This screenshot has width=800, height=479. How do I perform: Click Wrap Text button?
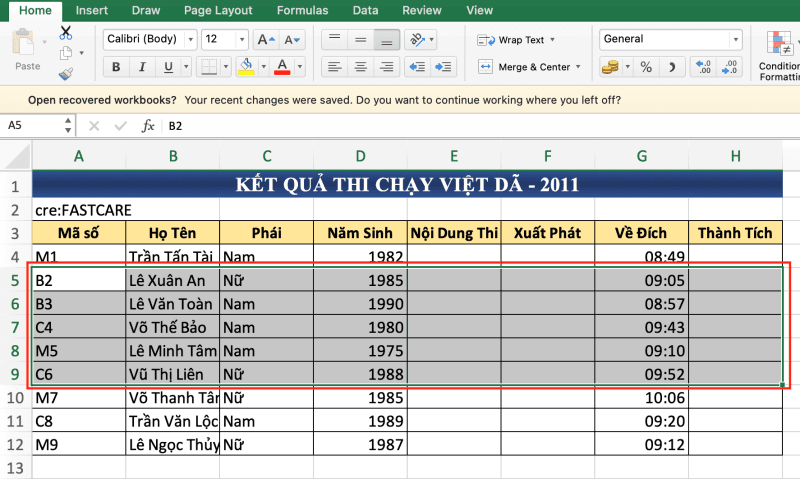click(510, 40)
